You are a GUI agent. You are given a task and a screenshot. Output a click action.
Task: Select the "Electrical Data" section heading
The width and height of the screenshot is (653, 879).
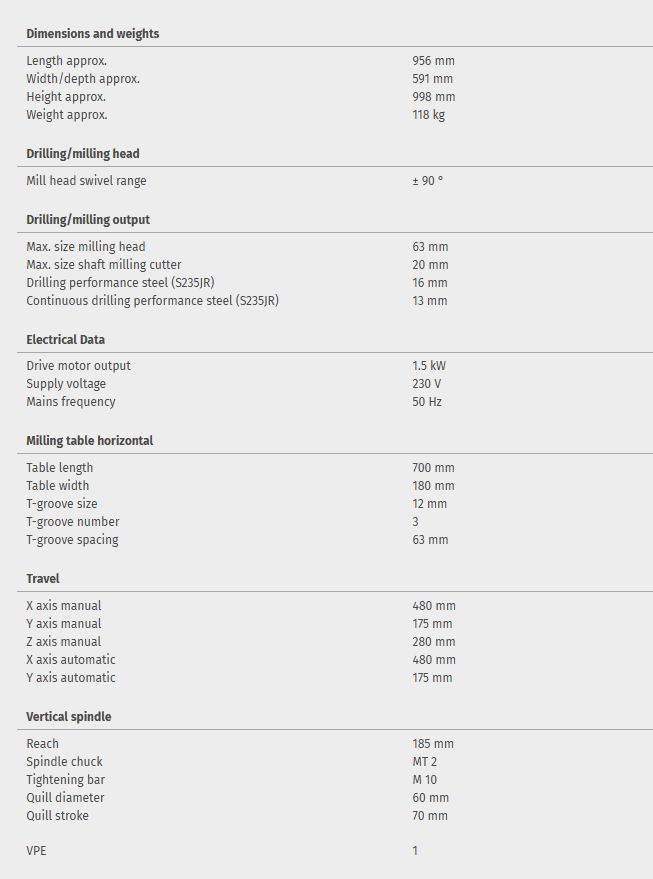pyautogui.click(x=65, y=340)
